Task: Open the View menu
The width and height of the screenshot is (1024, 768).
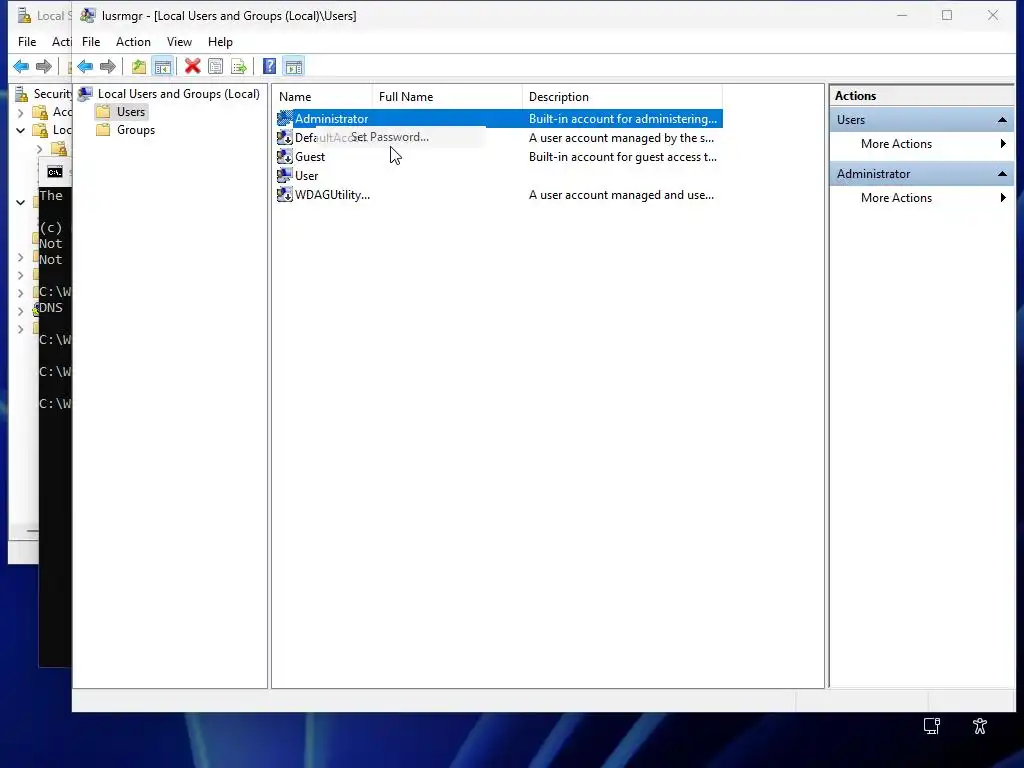Action: click(x=179, y=42)
